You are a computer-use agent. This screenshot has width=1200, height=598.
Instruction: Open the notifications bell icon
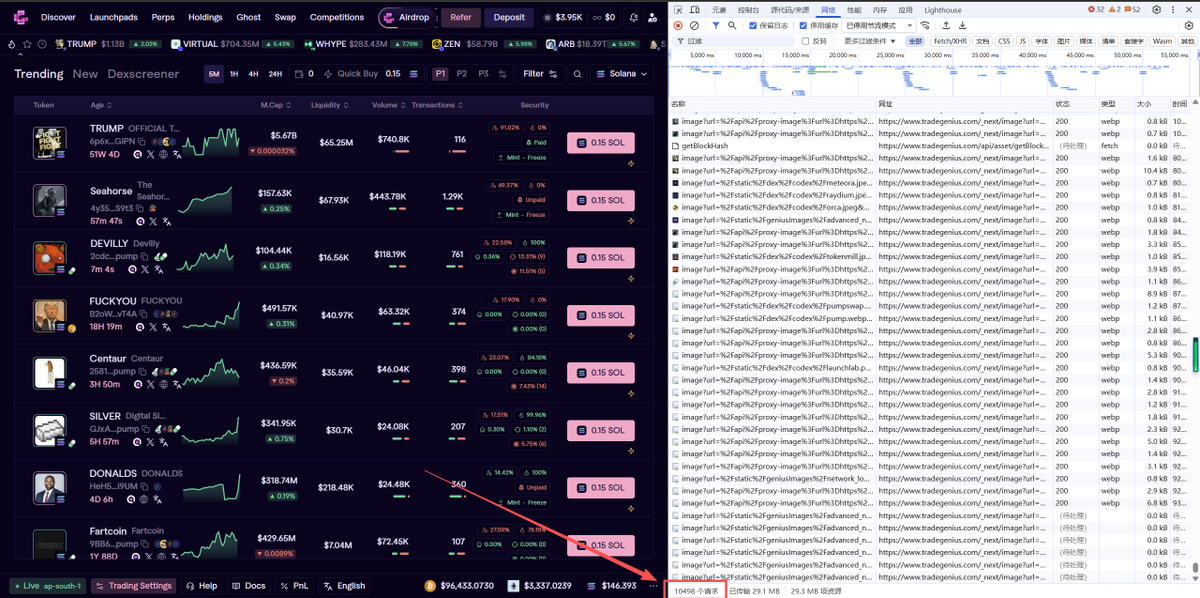(x=634, y=18)
